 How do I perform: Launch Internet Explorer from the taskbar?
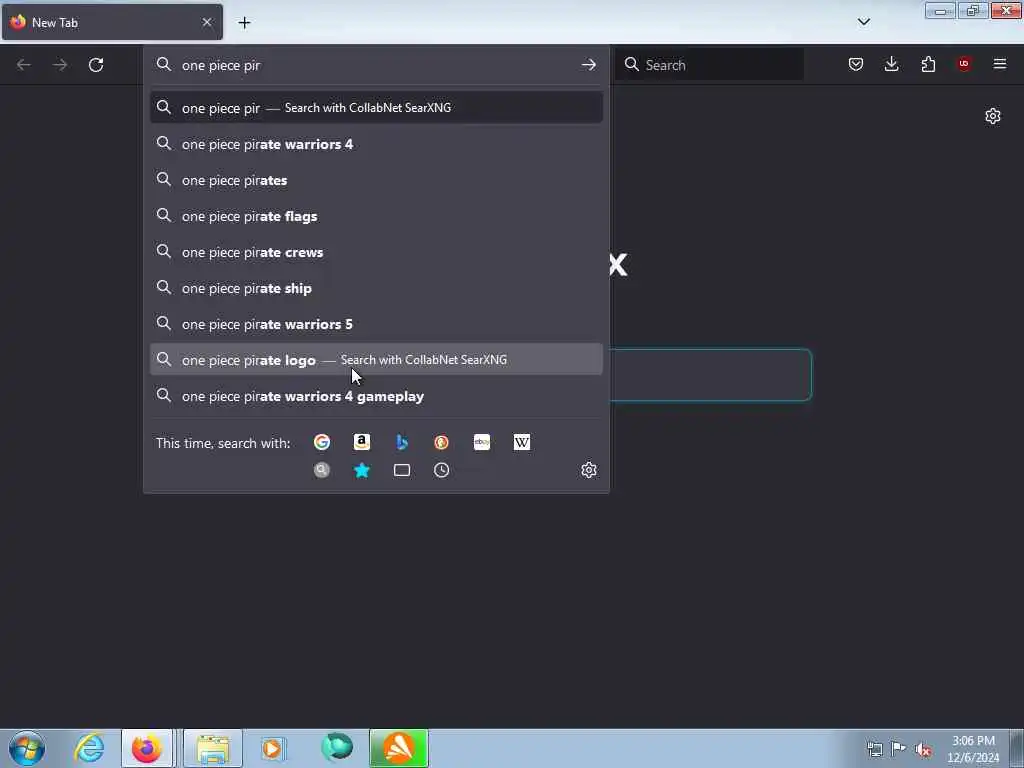pos(89,748)
